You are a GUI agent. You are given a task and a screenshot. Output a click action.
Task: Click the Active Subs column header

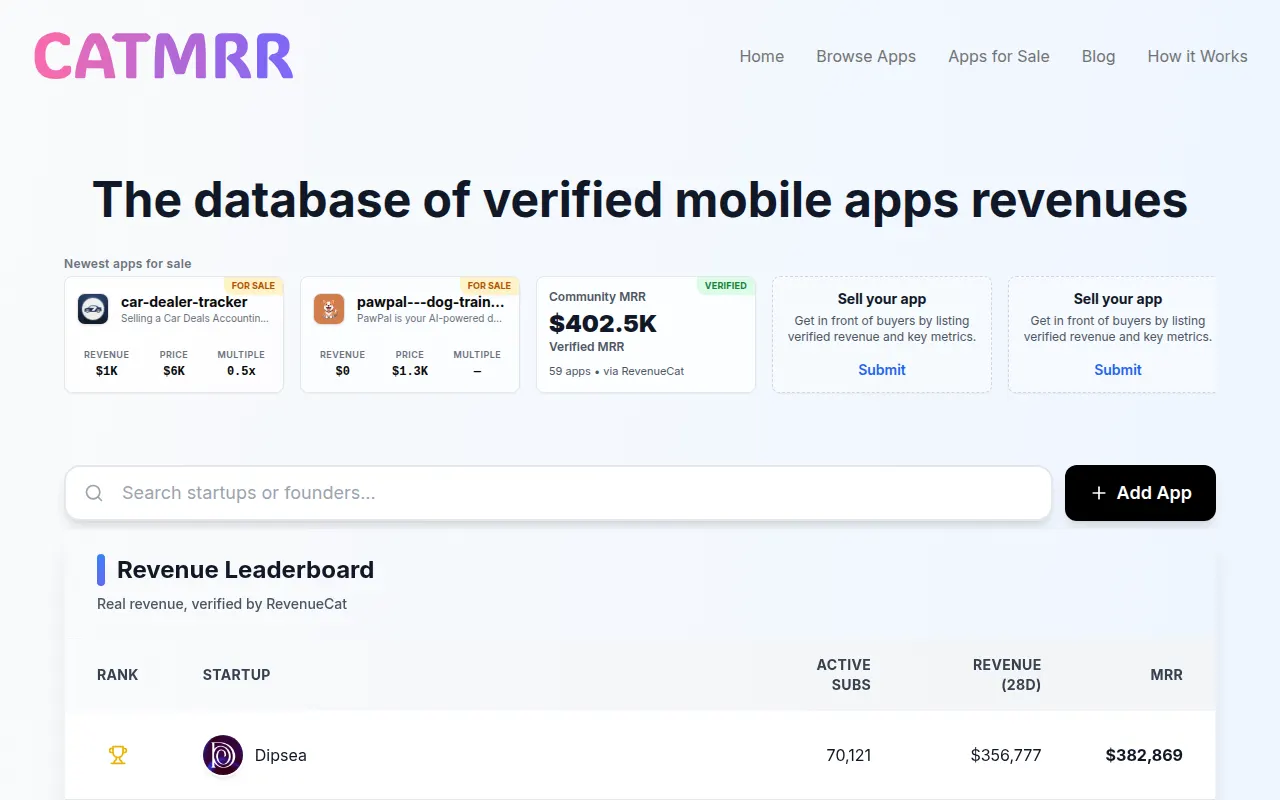(844, 675)
